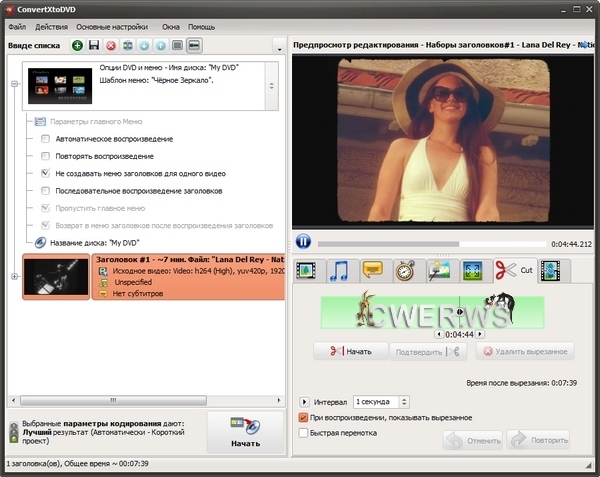Open the Основные настройки menu
This screenshot has height=477, width=600.
click(112, 26)
